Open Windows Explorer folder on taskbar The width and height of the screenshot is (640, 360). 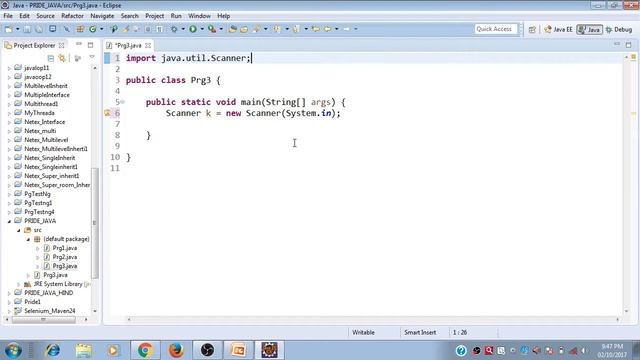(x=84, y=350)
